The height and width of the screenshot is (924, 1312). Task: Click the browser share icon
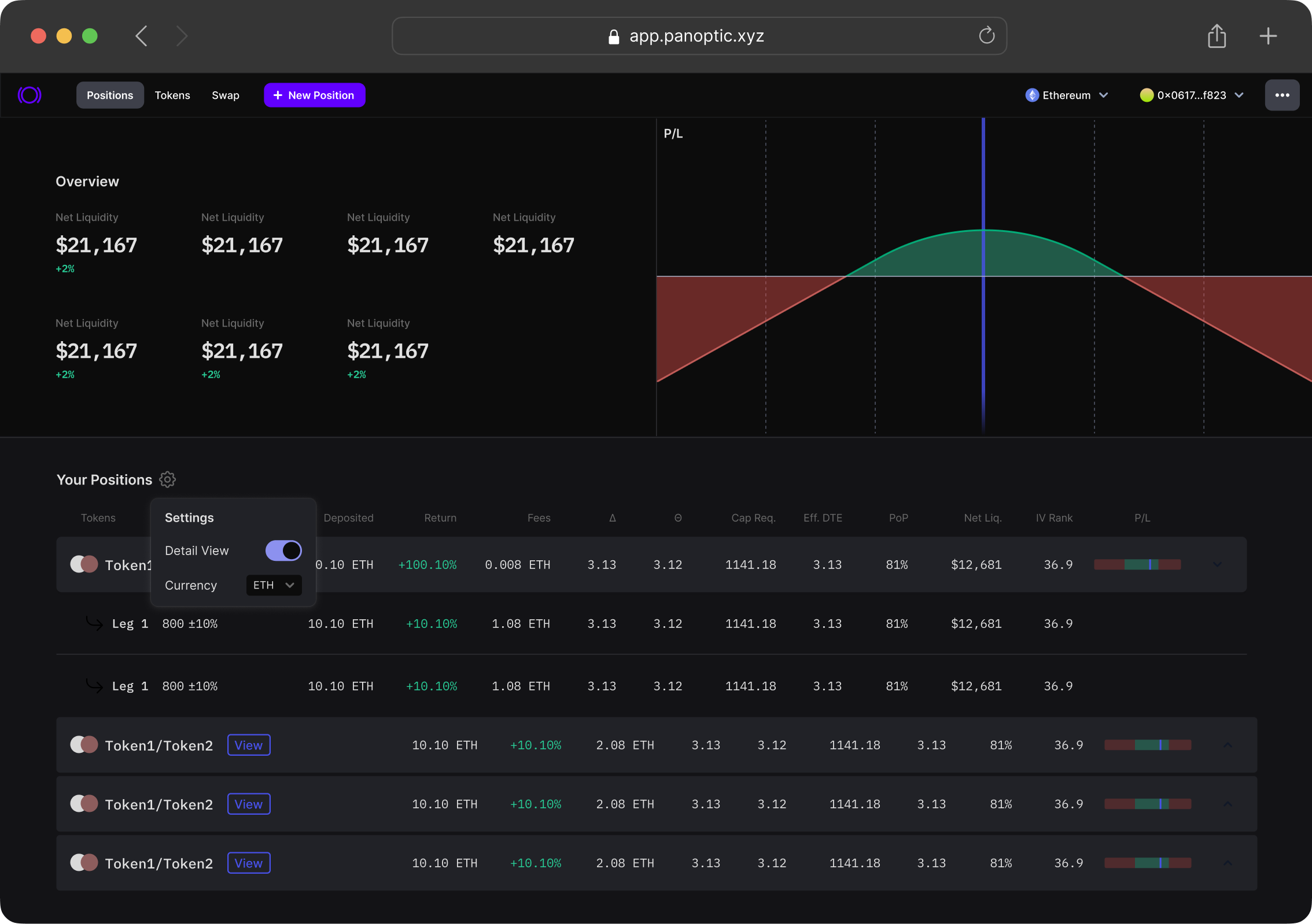(x=1217, y=36)
